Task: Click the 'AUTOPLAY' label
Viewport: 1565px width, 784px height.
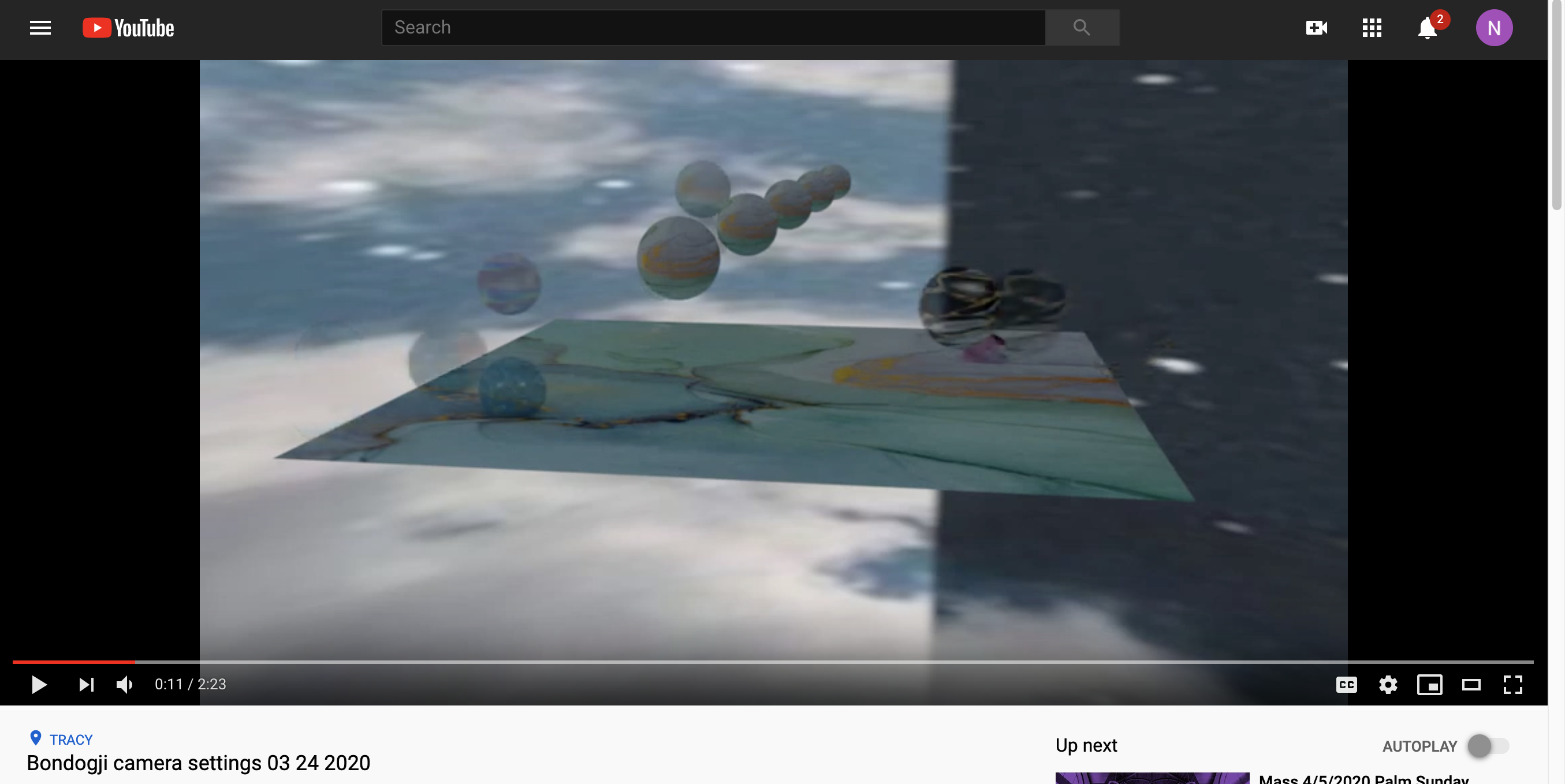Action: (x=1419, y=746)
